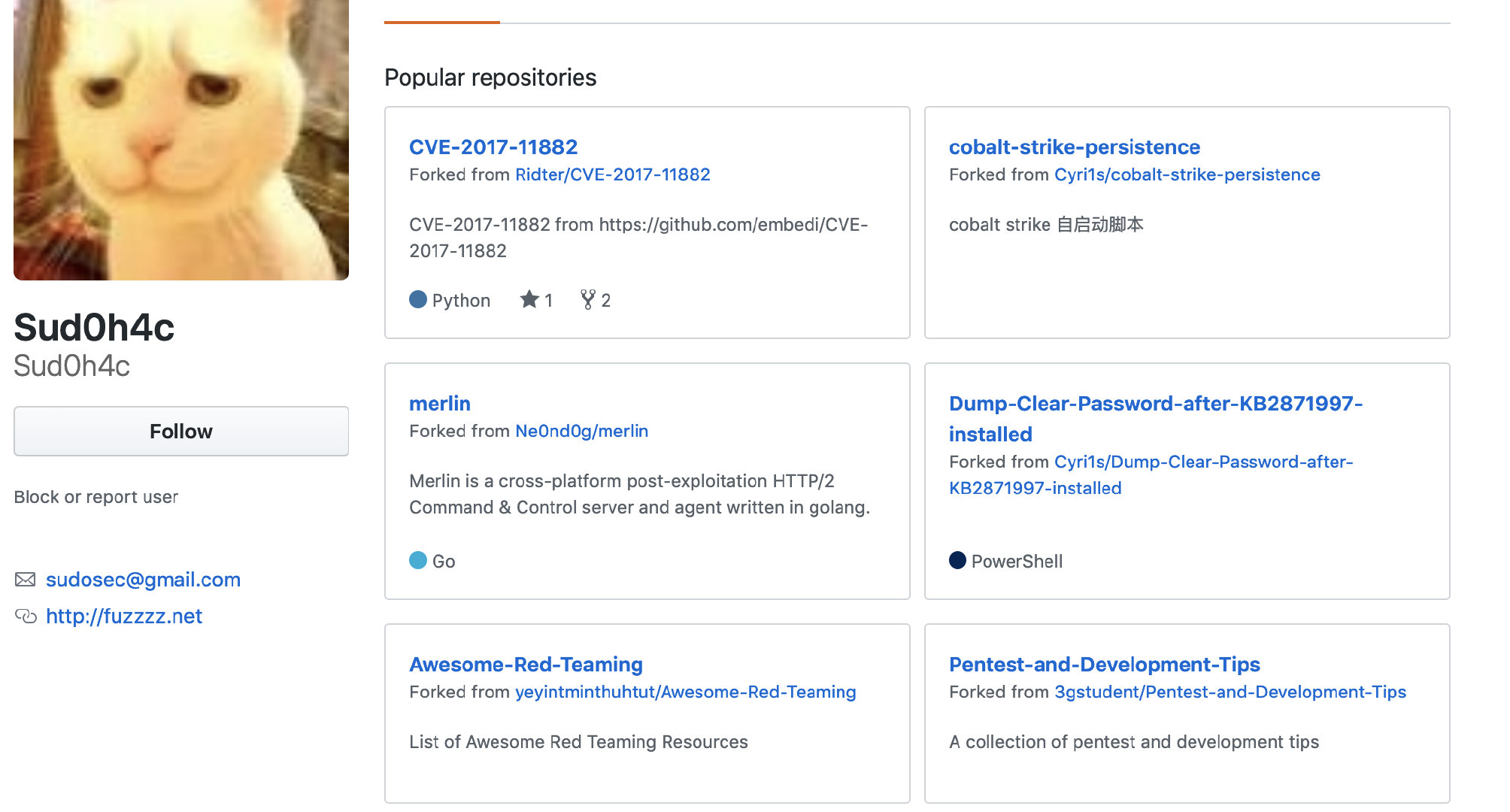Open sudosec@gmail.com email link
1510x812 pixels.
(143, 579)
